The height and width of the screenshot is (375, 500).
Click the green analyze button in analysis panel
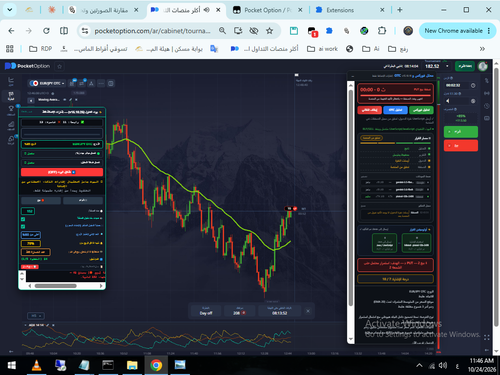pos(421,110)
